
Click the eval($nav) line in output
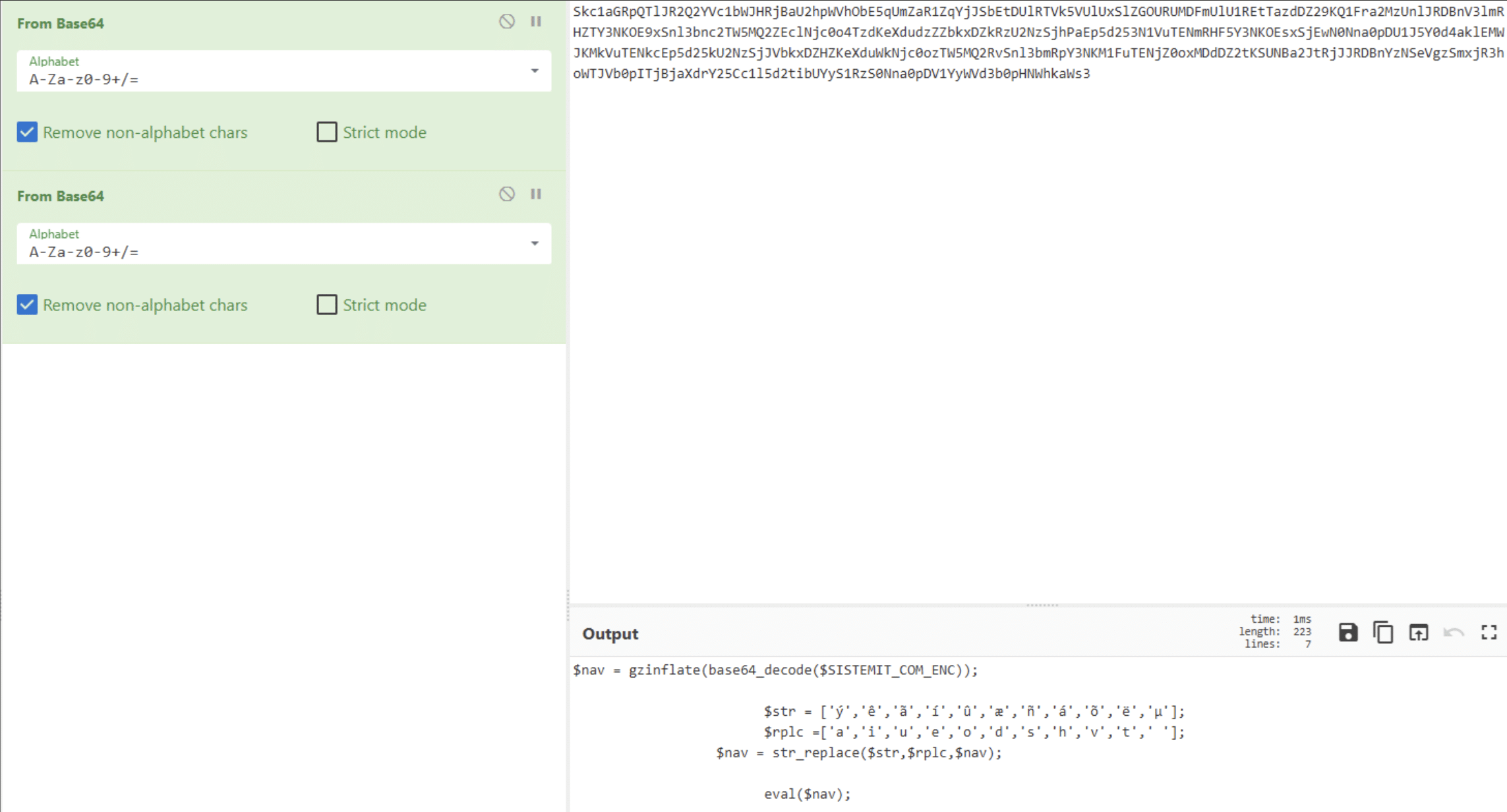807,794
